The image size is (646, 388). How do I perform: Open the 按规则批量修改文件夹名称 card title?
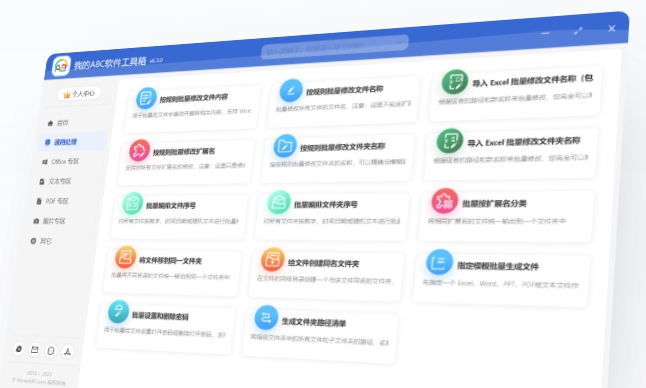(x=342, y=147)
